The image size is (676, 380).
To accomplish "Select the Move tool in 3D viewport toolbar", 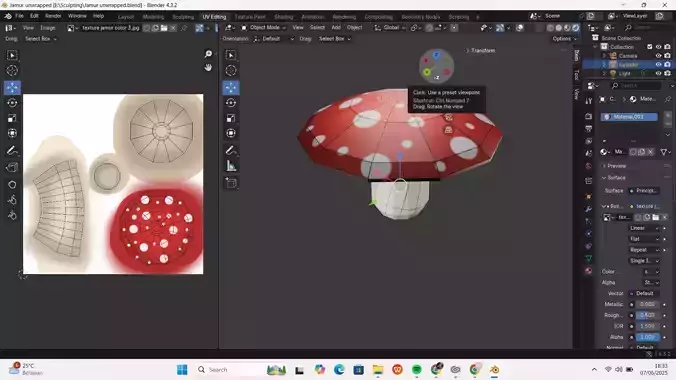I will 231,88.
